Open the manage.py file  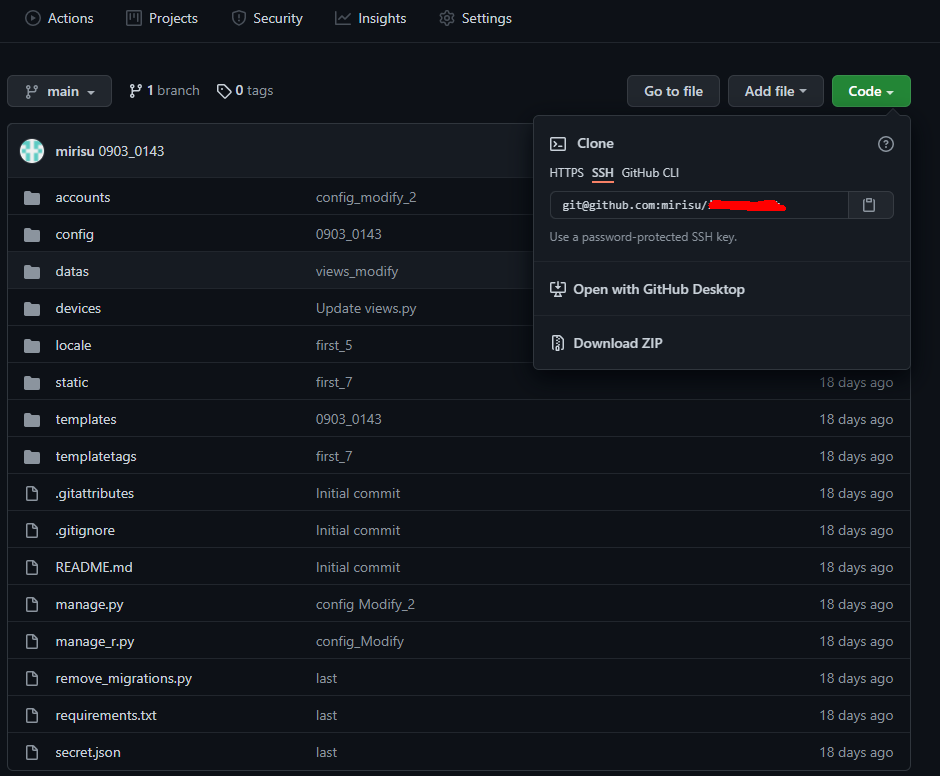coord(89,604)
